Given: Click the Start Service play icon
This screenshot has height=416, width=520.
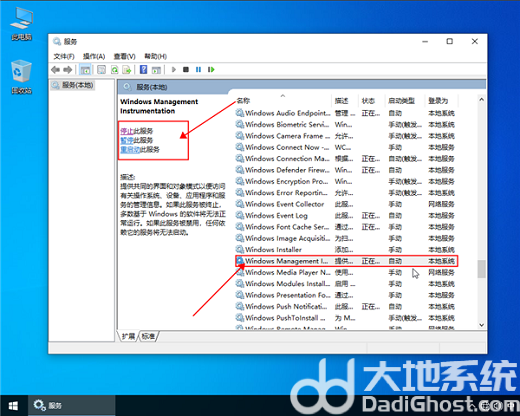Looking at the screenshot, I should [x=174, y=70].
